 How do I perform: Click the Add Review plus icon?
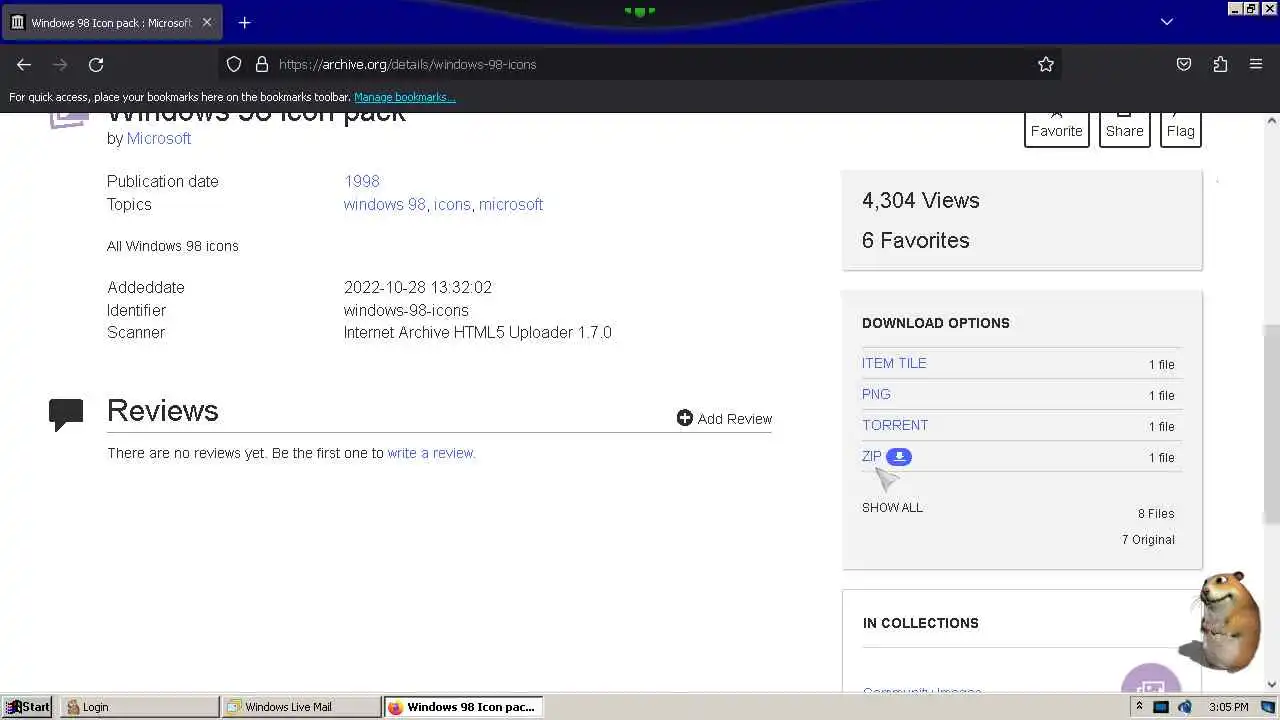click(x=684, y=418)
